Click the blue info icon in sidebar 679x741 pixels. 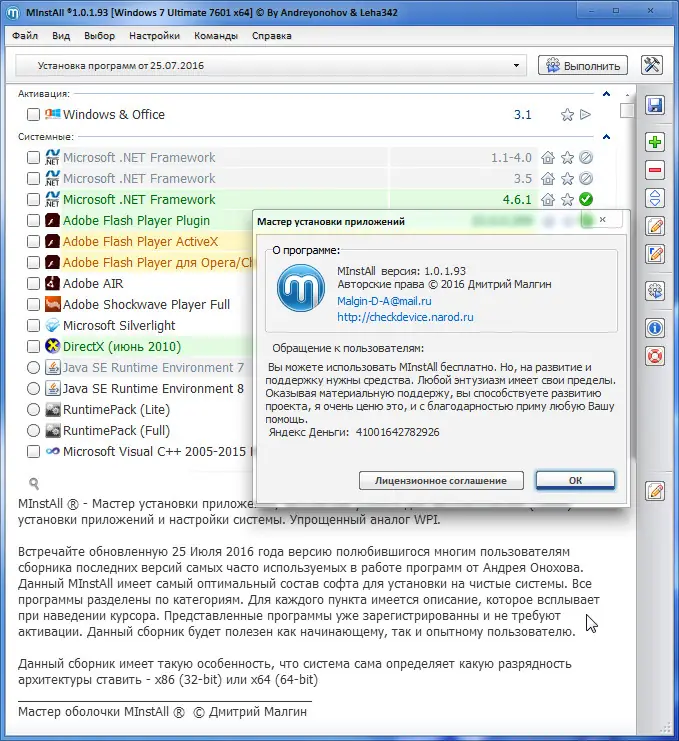tap(655, 327)
